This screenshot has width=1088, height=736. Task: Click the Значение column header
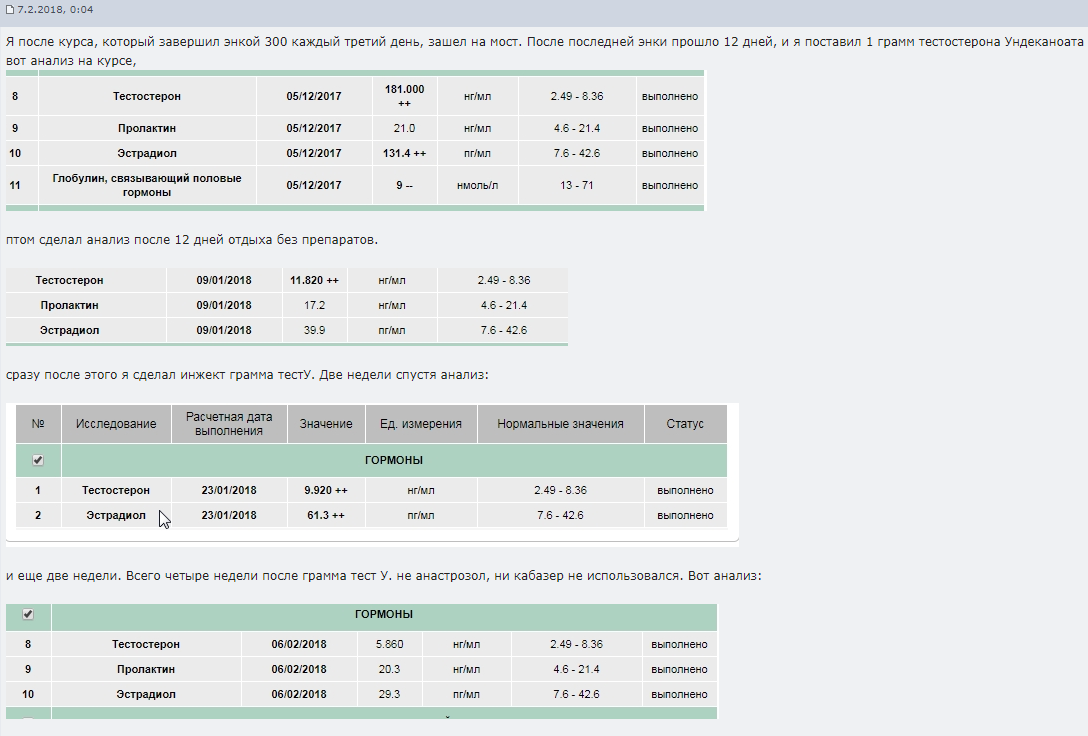click(x=326, y=424)
